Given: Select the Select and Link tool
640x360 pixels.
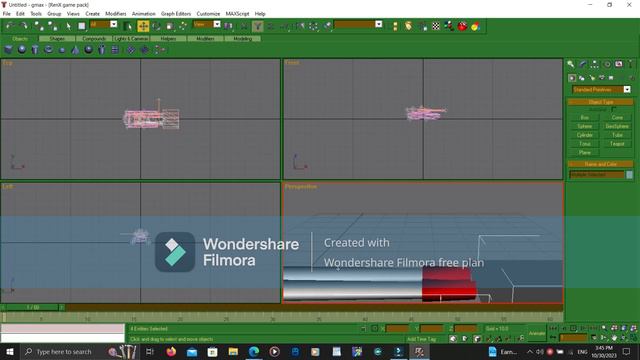Looking at the screenshot, I should click(x=38, y=26).
